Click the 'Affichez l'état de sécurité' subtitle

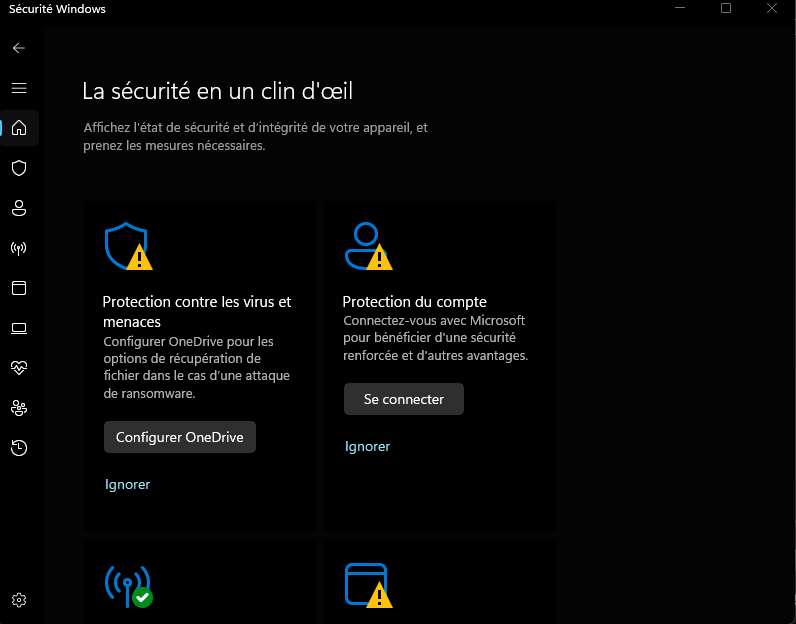(256, 137)
